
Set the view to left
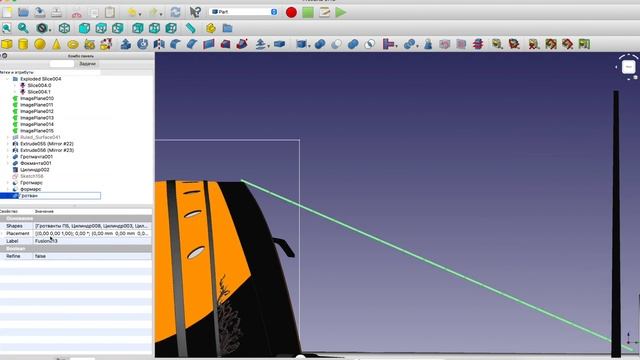[x=171, y=28]
